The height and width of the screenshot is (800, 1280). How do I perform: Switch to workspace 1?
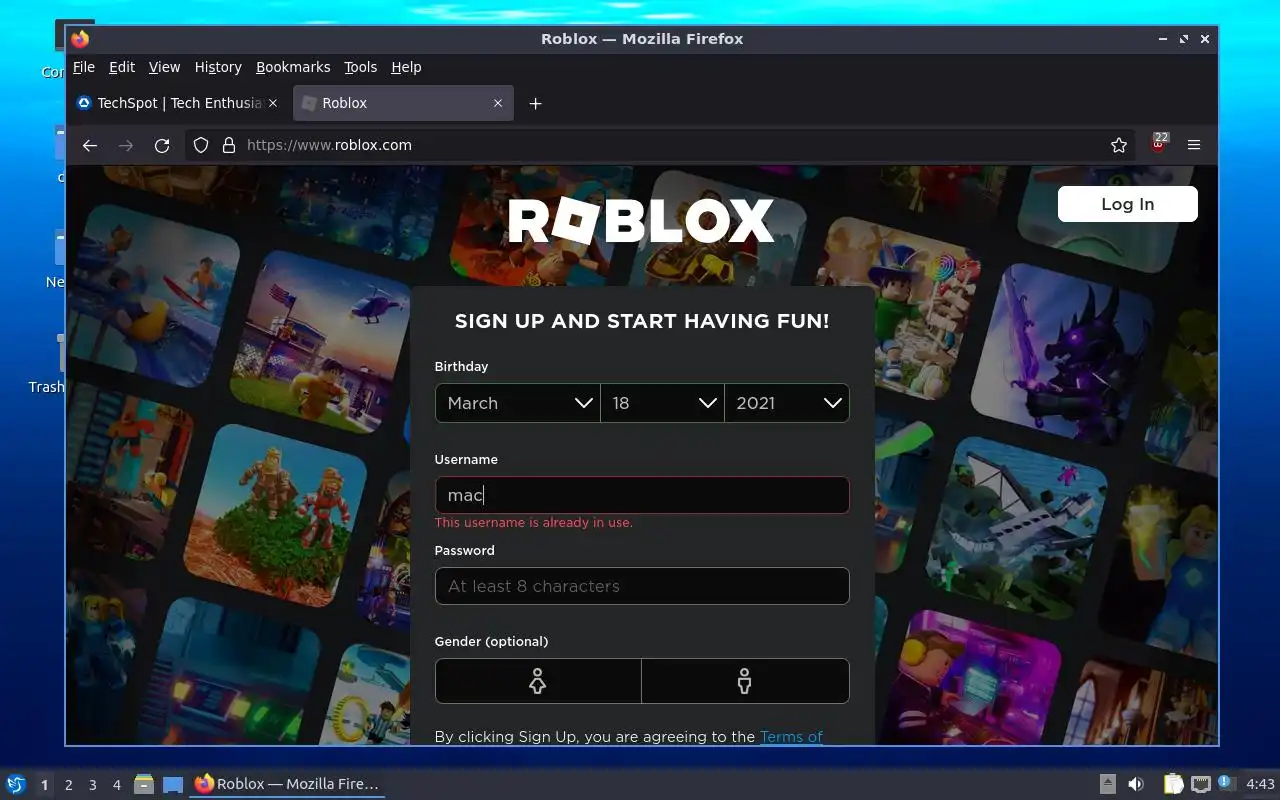pyautogui.click(x=44, y=785)
